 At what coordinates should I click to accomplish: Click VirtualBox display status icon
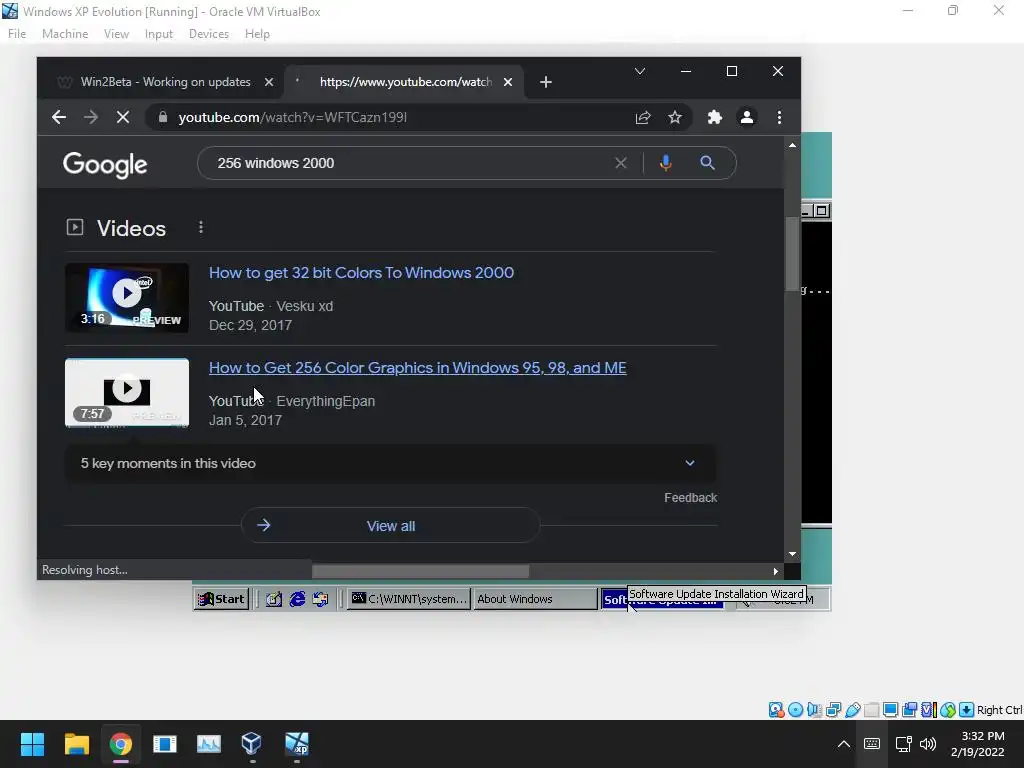pos(890,710)
